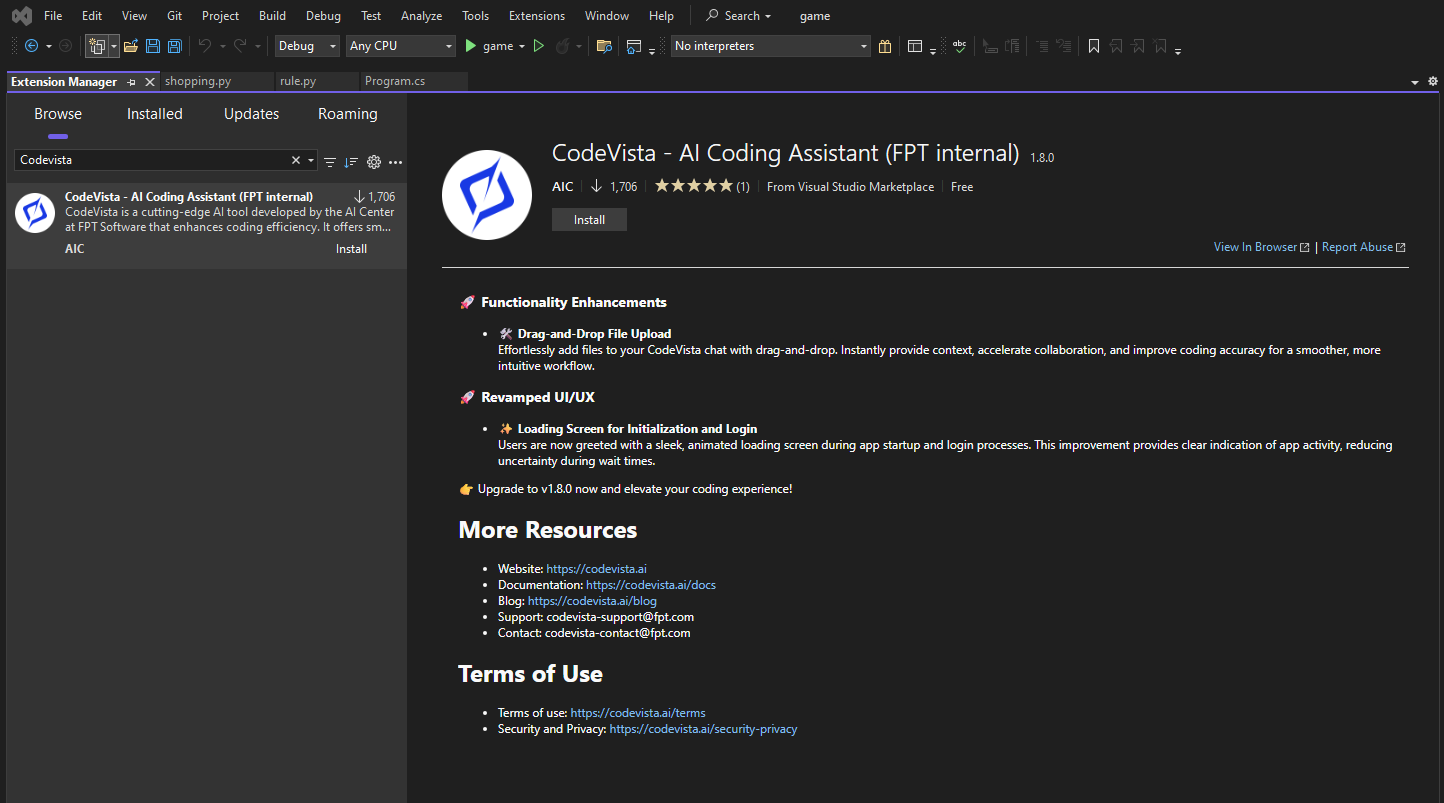Open the Any CPU platform dropdown
Image resolution: width=1444 pixels, height=803 pixels.
[x=401, y=46]
